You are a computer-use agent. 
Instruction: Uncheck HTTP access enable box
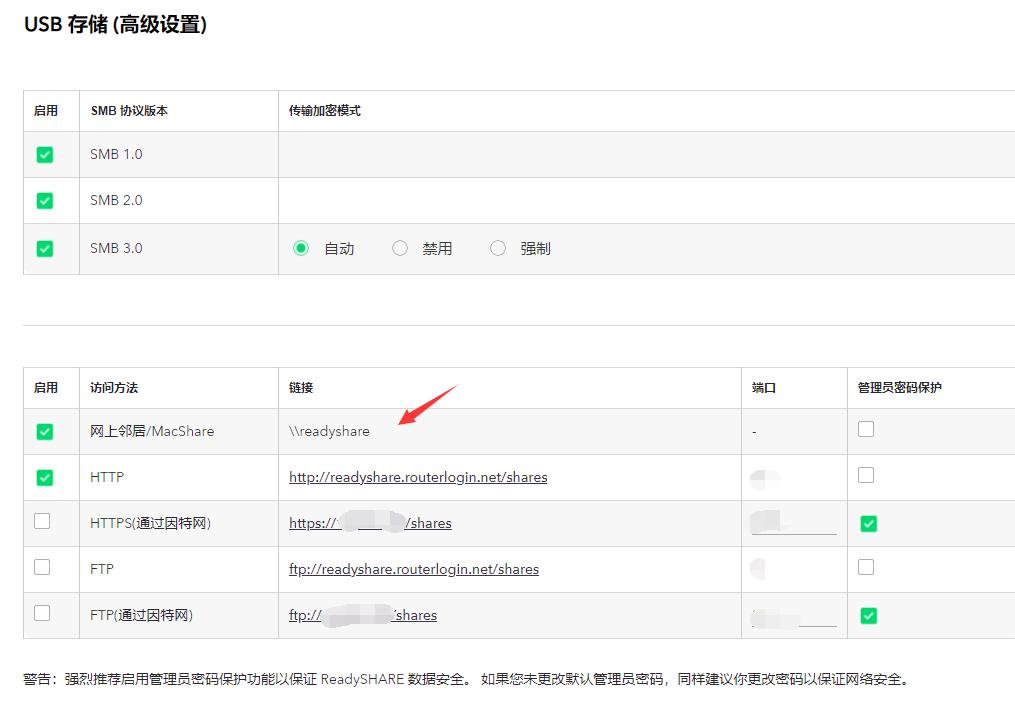(45, 477)
